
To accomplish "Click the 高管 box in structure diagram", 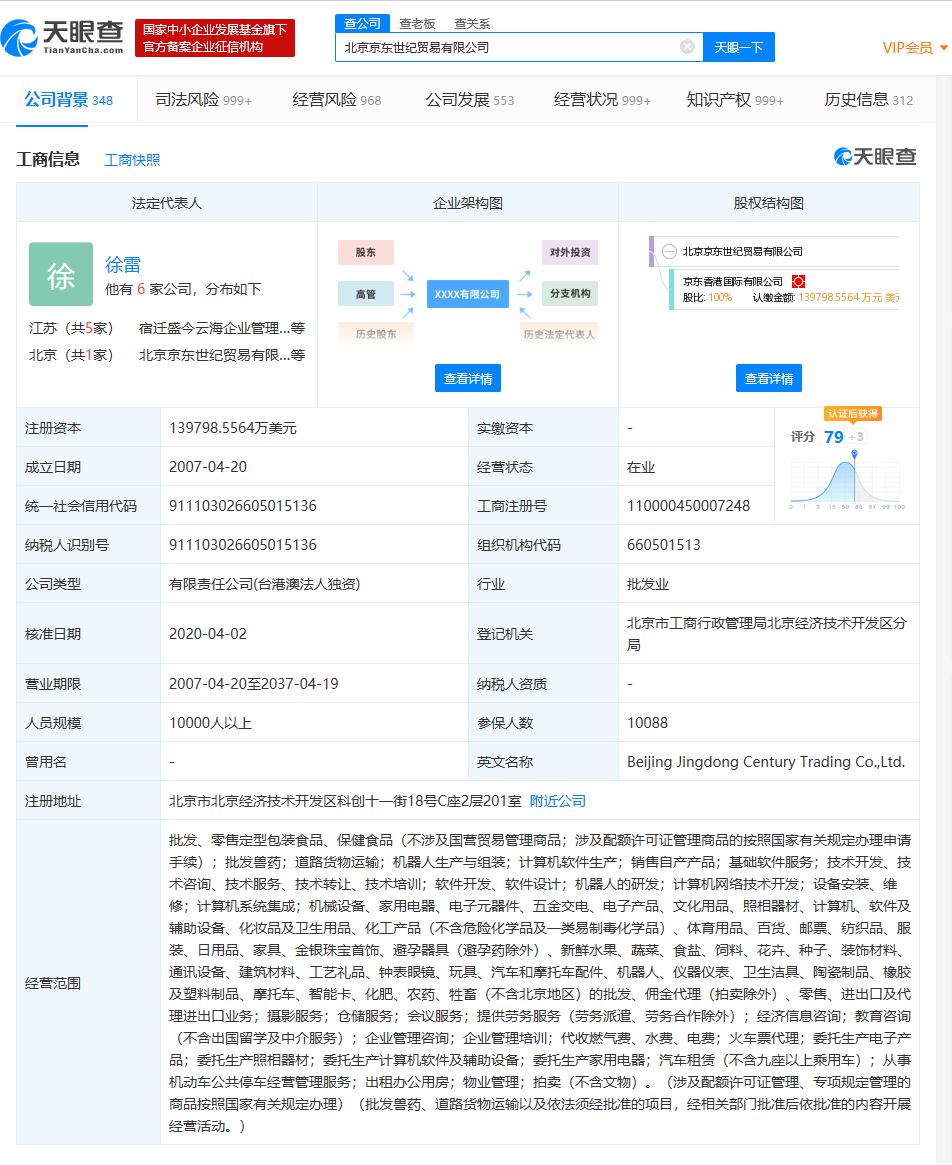I will pos(366,294).
